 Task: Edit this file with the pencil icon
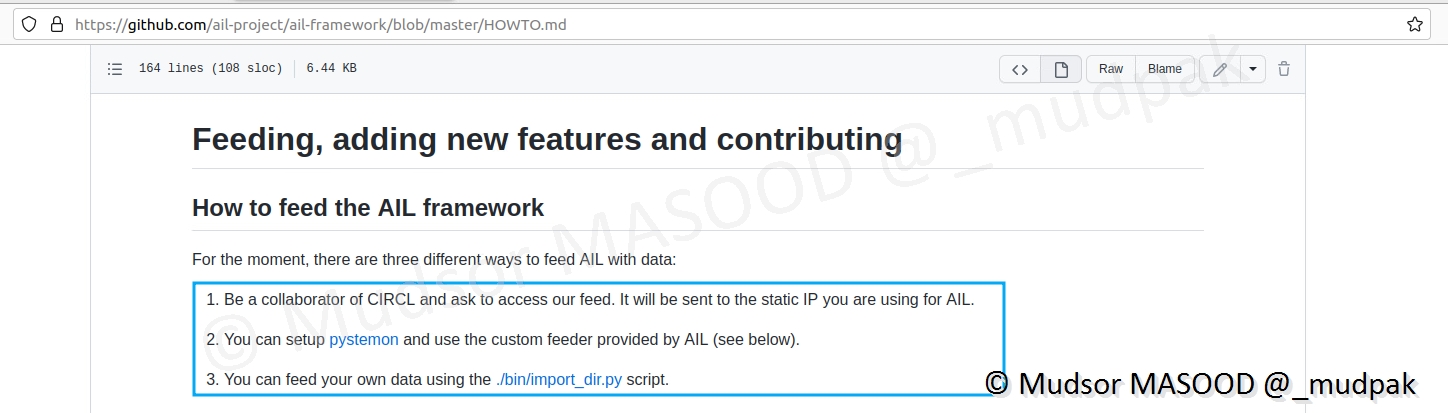(x=1220, y=69)
